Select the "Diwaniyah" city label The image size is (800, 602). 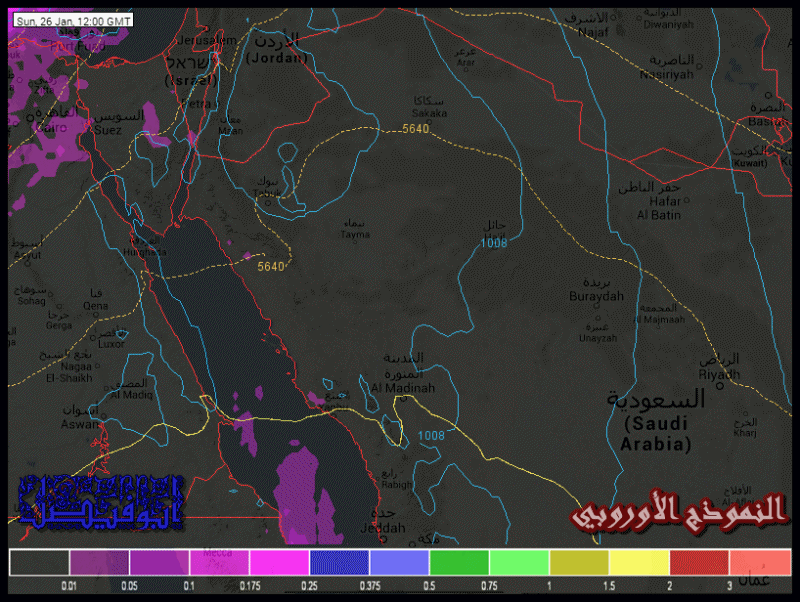668,24
